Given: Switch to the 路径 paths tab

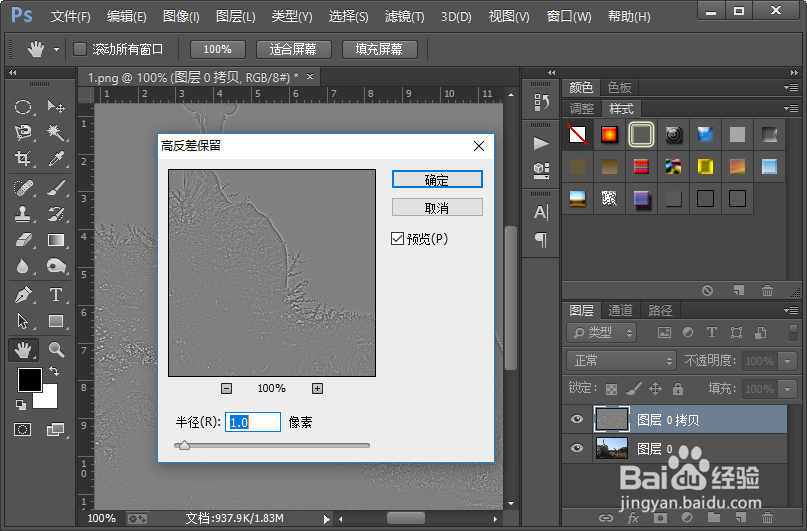Looking at the screenshot, I should (660, 310).
